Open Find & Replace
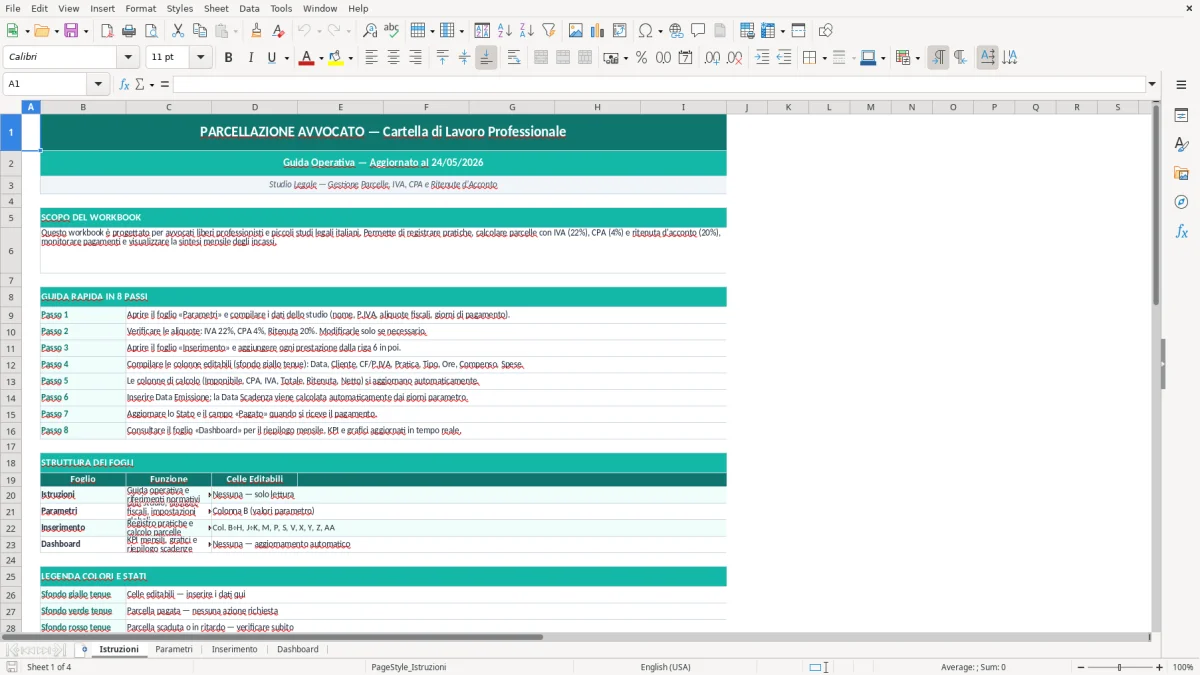 (x=370, y=31)
